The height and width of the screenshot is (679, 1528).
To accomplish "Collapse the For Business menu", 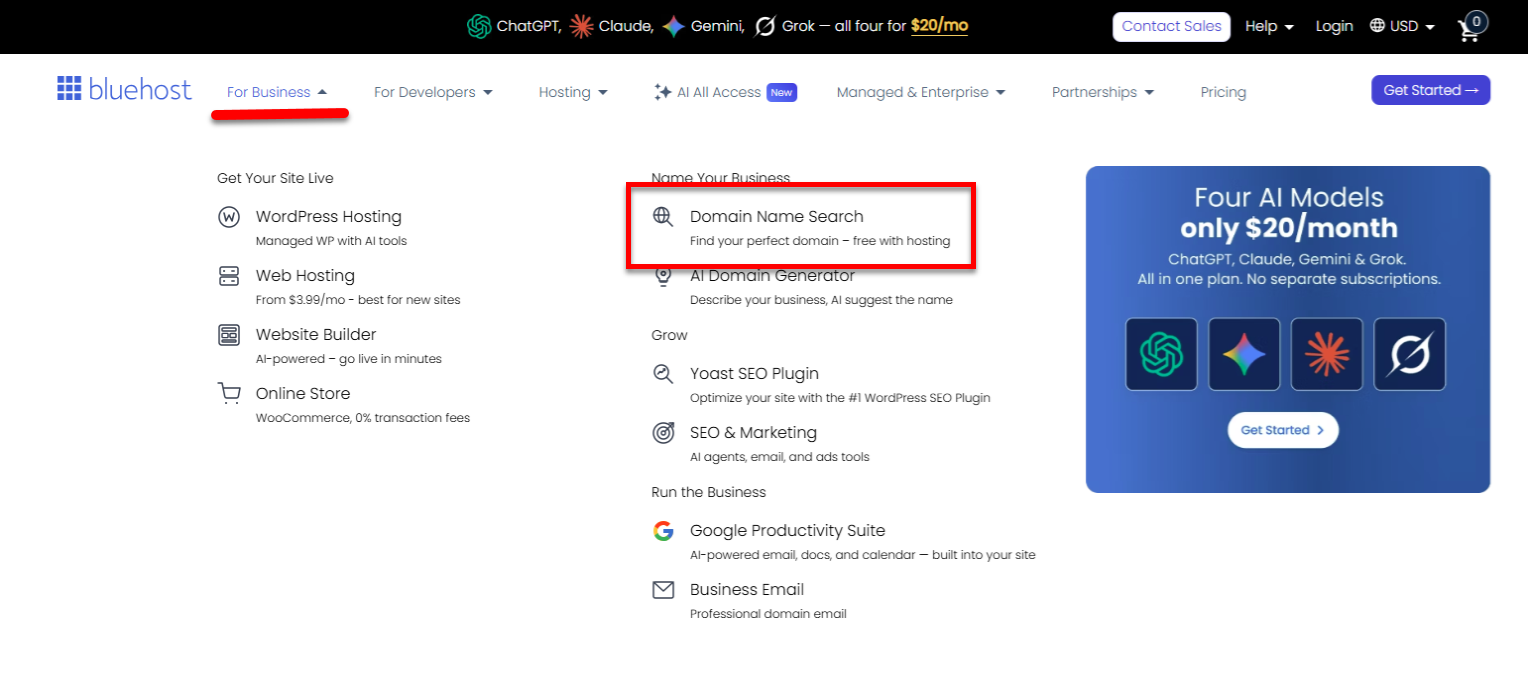I will 277,92.
